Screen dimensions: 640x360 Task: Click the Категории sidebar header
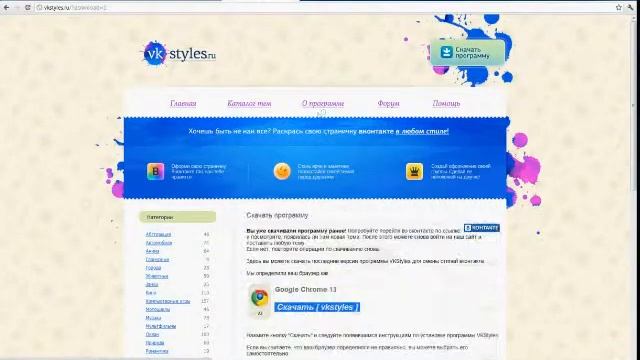[177, 217]
